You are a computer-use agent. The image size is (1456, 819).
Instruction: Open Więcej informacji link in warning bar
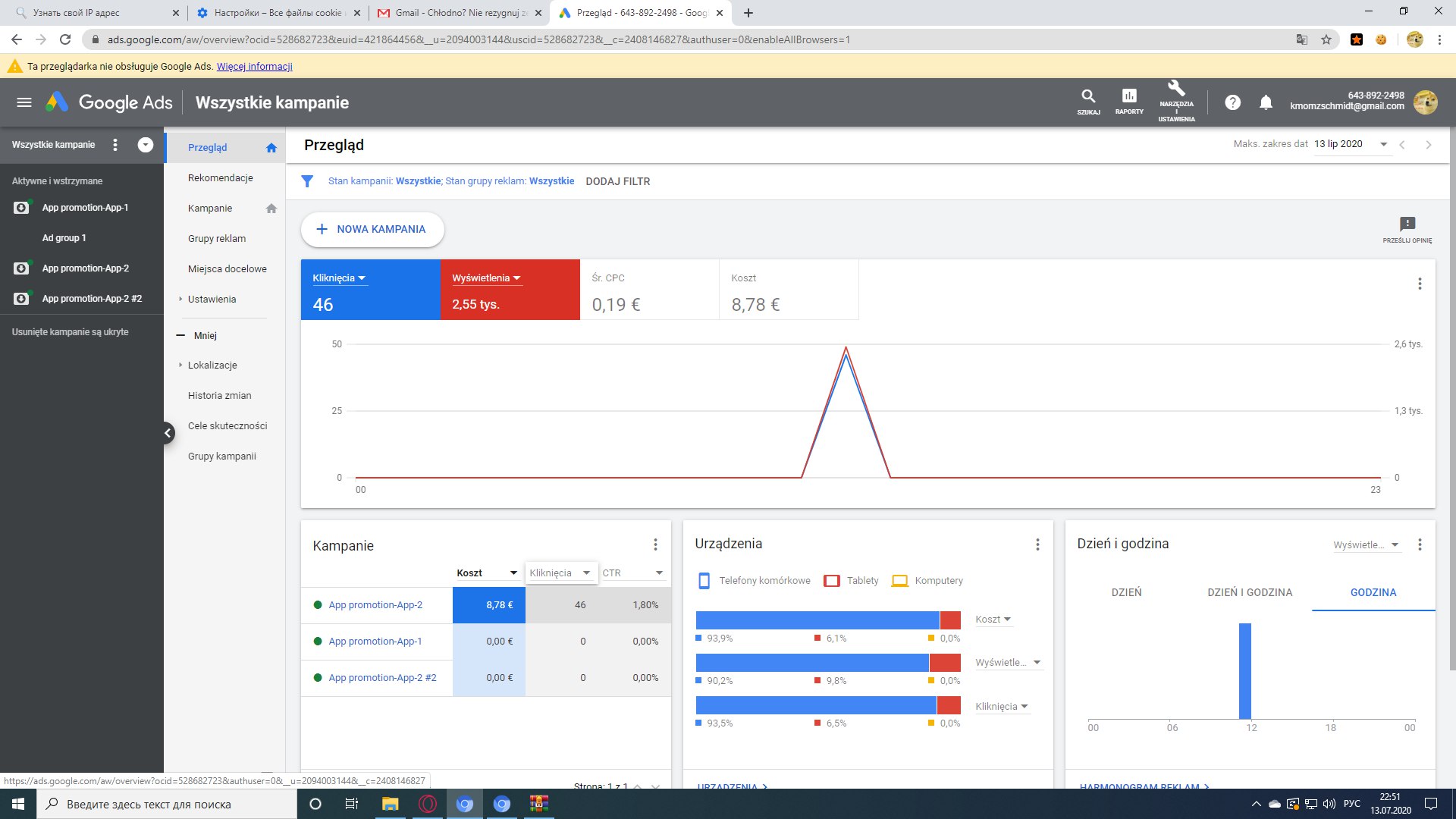point(255,67)
